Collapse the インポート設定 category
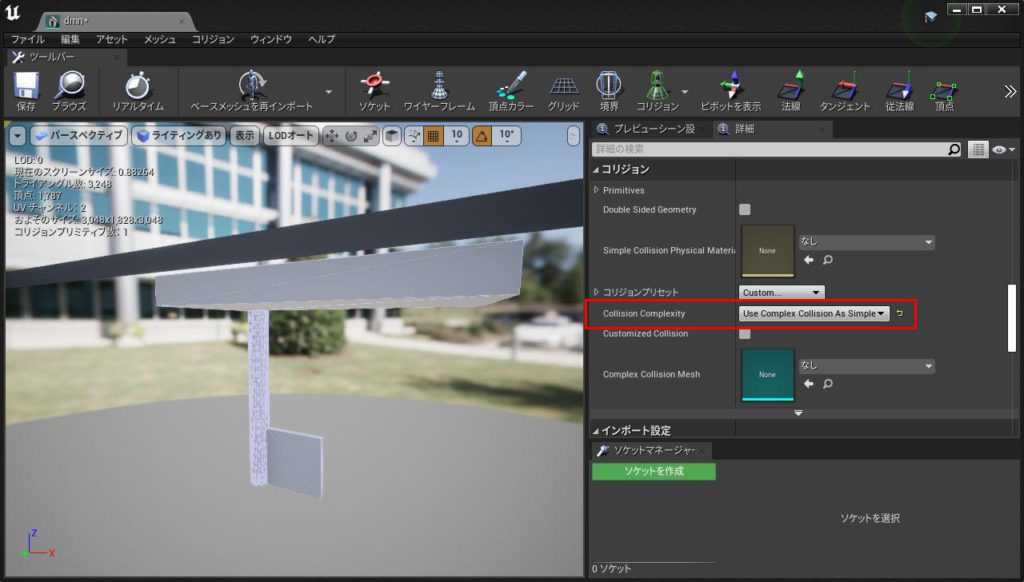1024x582 pixels. coord(596,431)
